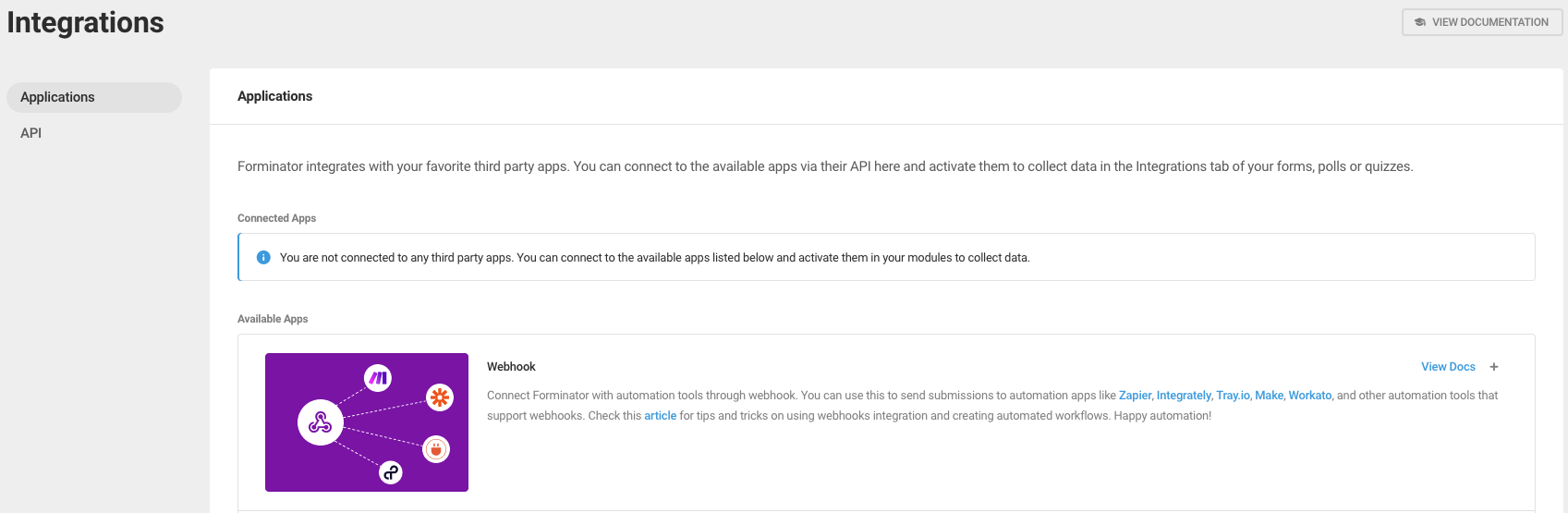
Task: Click the purple Webhook app thumbnail
Action: tap(367, 422)
